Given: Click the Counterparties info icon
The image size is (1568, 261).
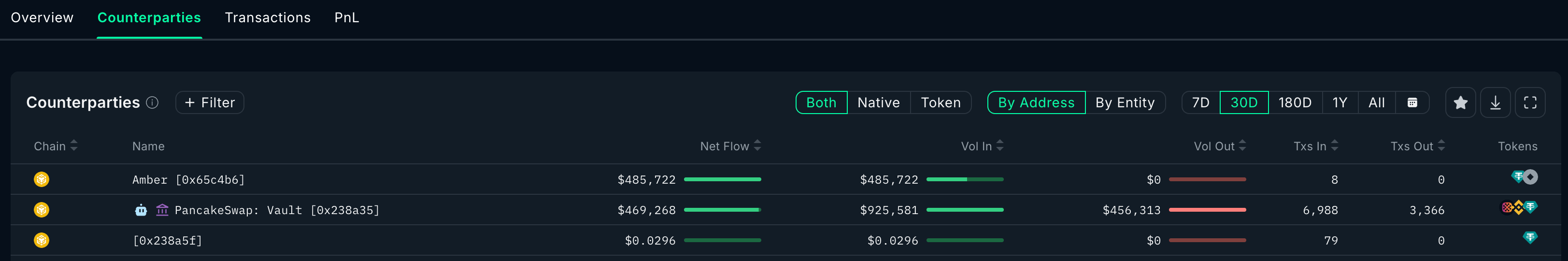Looking at the screenshot, I should (x=152, y=103).
